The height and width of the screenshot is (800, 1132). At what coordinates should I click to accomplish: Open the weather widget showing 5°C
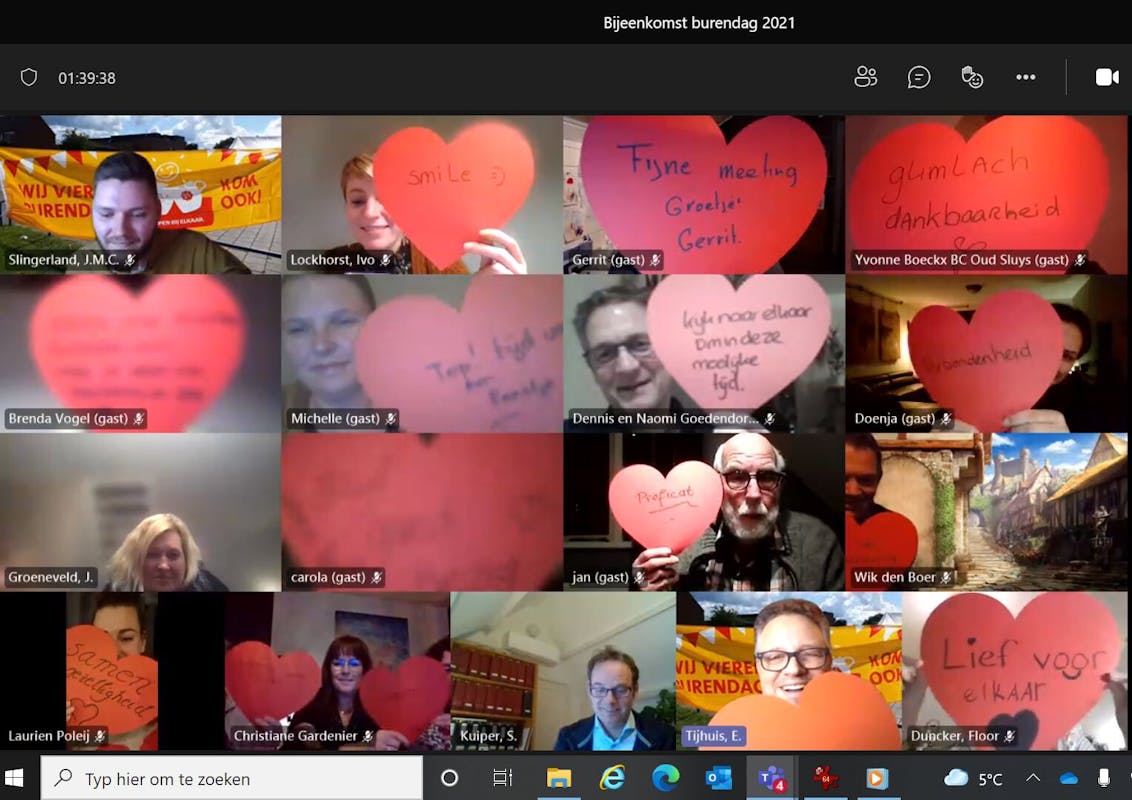[x=973, y=778]
